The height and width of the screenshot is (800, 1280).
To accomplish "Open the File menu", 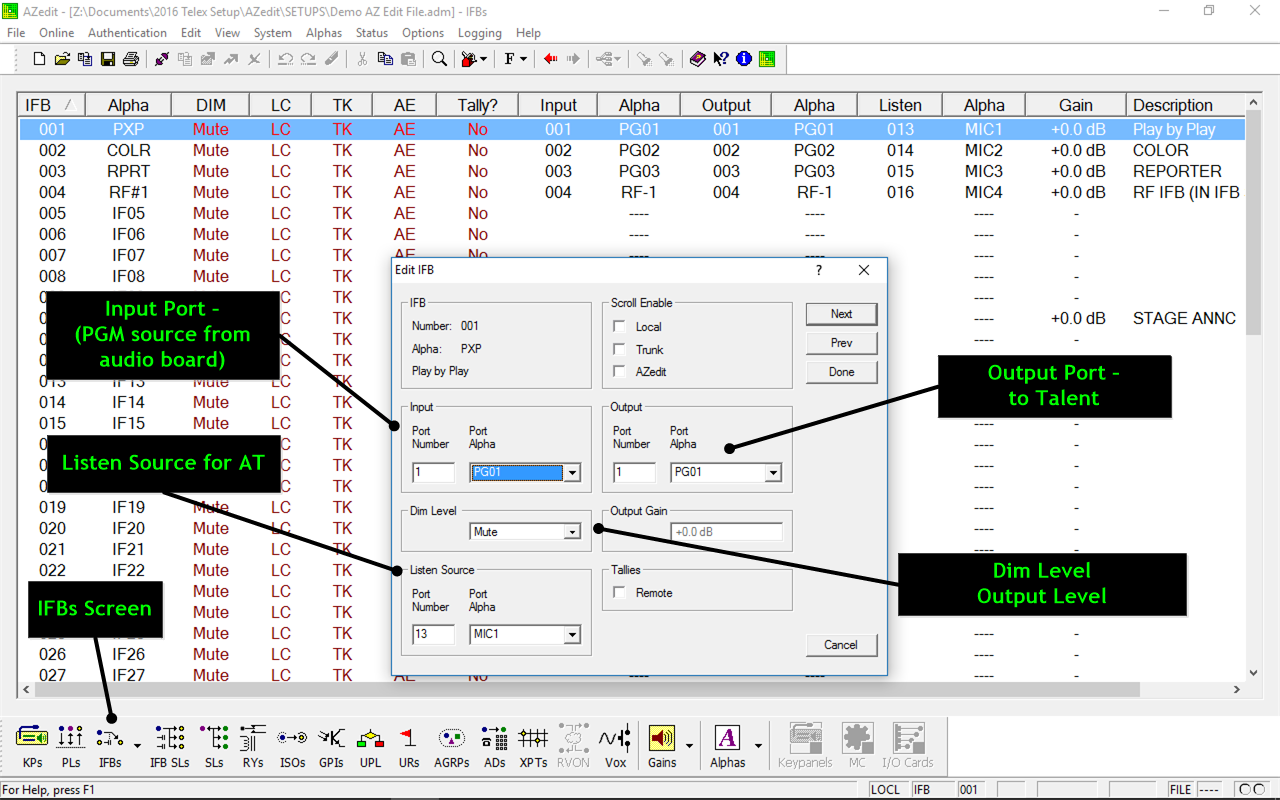I will (16, 33).
